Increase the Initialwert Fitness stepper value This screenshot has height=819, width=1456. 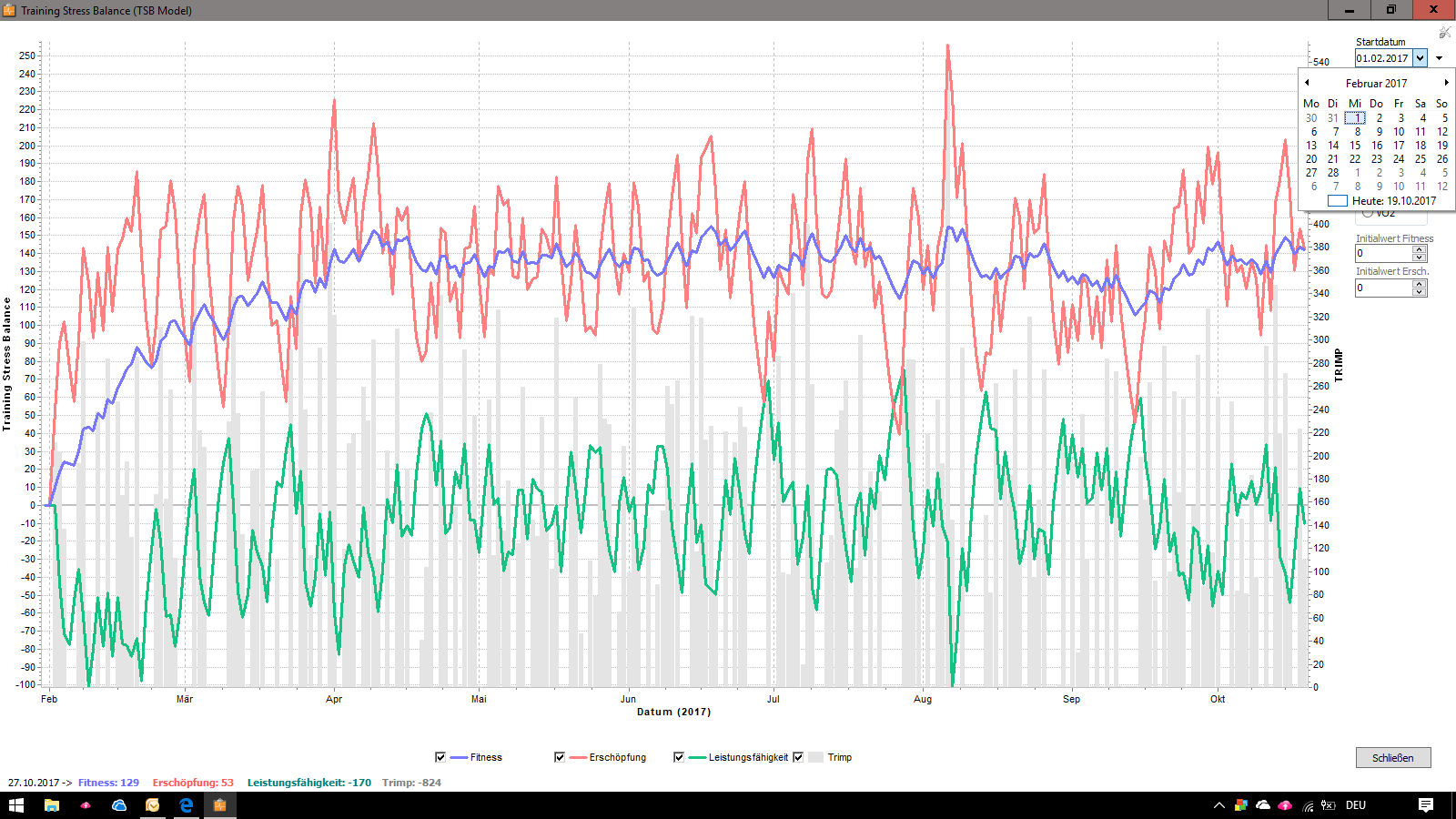click(x=1420, y=249)
